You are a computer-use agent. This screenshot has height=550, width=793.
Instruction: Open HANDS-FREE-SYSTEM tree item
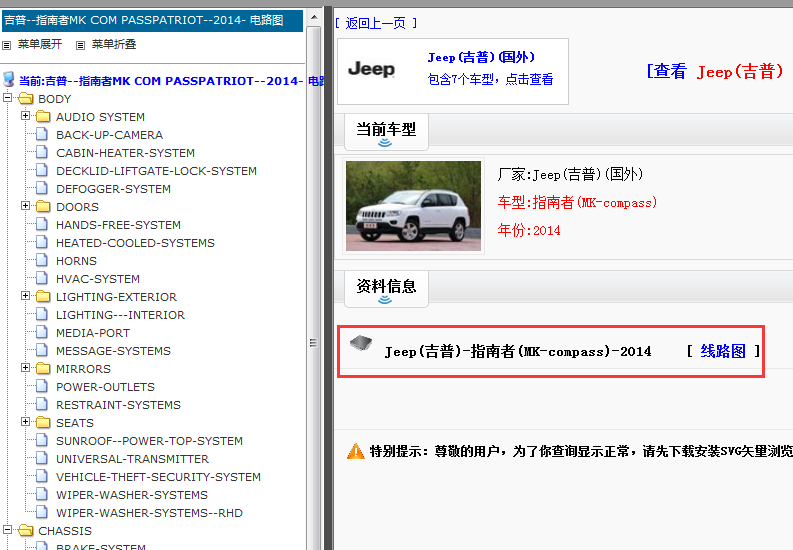click(x=118, y=225)
